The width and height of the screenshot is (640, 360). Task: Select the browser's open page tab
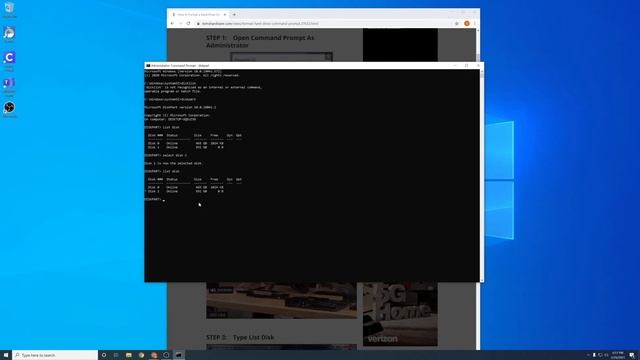199,14
